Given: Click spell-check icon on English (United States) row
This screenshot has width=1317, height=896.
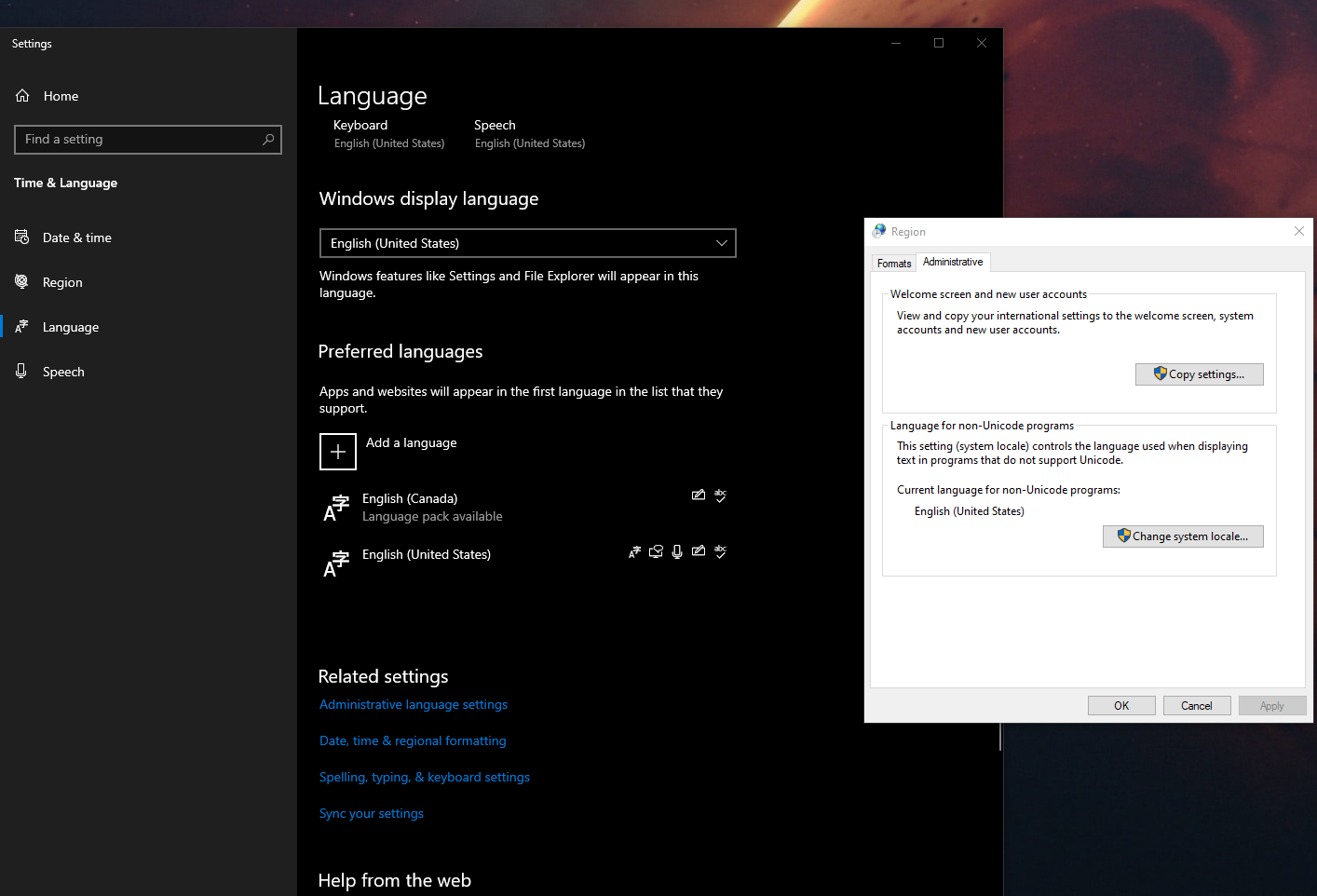Looking at the screenshot, I should [x=720, y=551].
